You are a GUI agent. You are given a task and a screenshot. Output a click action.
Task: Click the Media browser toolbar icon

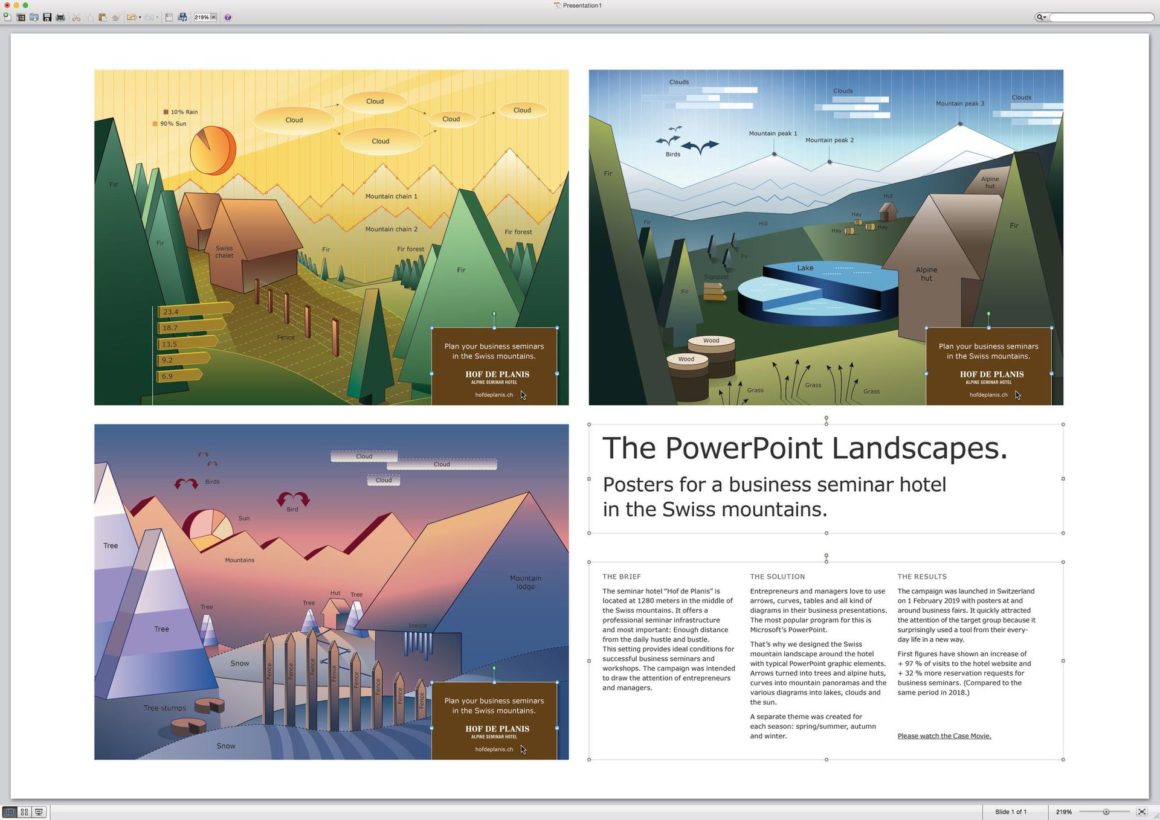pos(182,17)
